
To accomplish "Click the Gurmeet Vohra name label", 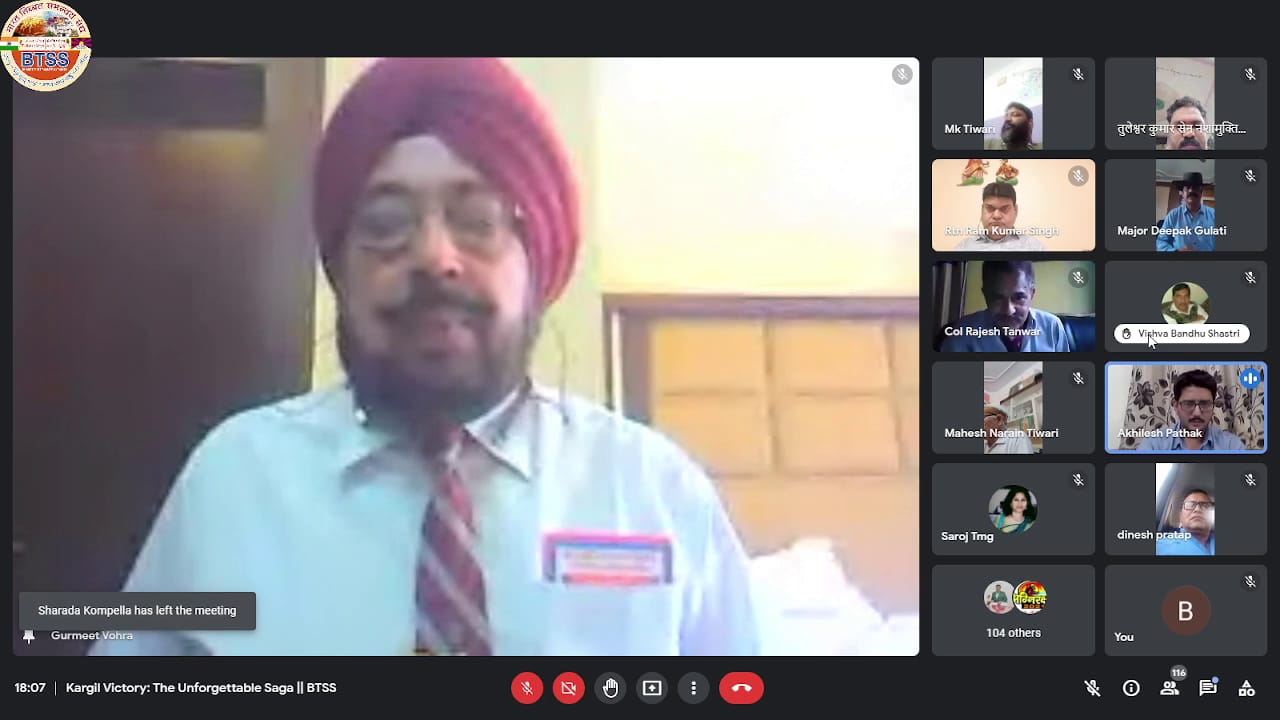I will click(92, 636).
